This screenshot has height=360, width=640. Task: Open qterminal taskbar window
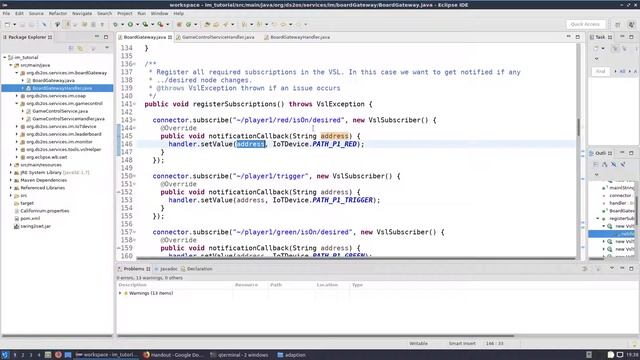[239, 355]
